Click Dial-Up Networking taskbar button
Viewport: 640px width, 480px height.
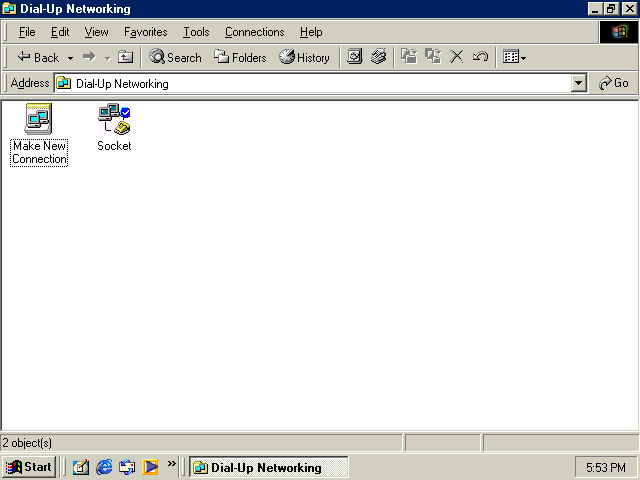(x=269, y=467)
